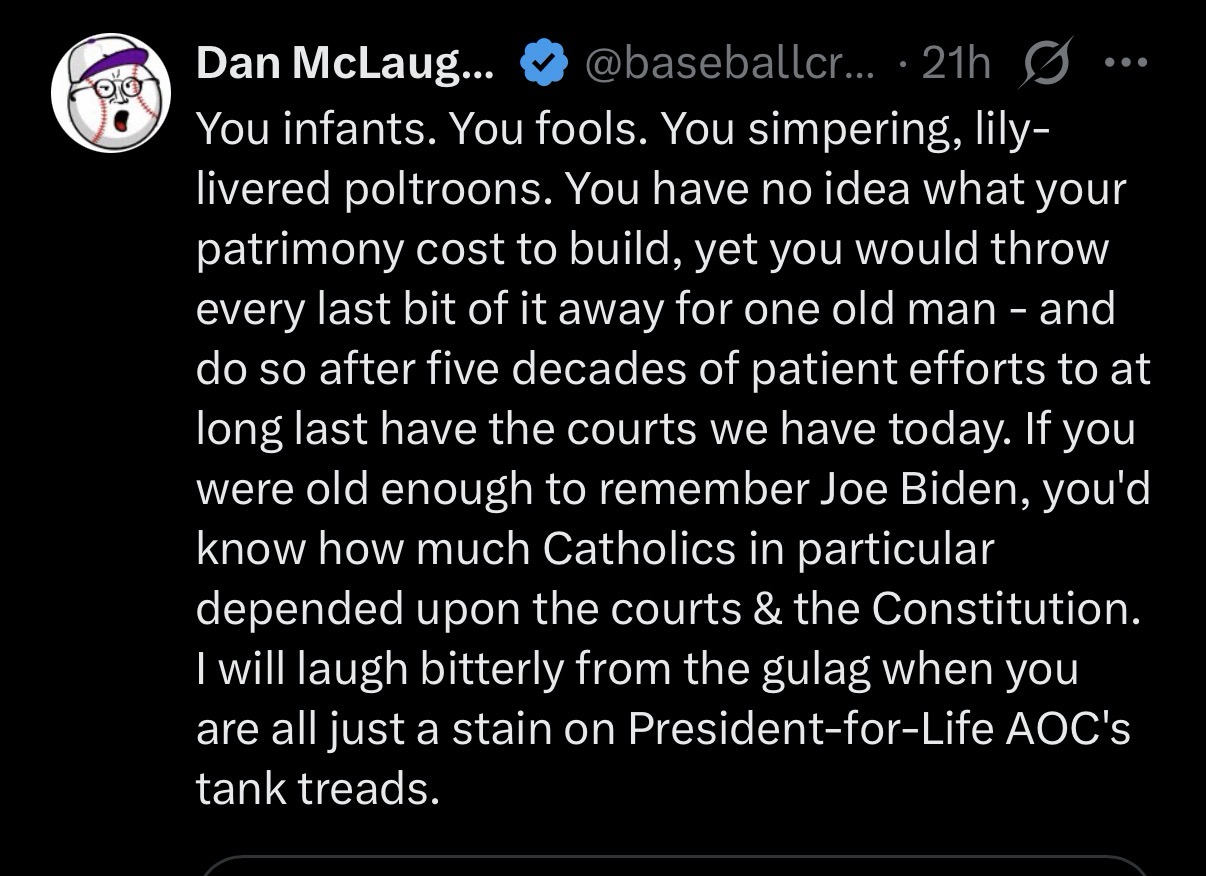Click "tank treads." at tweet's end
Image resolution: width=1206 pixels, height=876 pixels.
tap(318, 790)
